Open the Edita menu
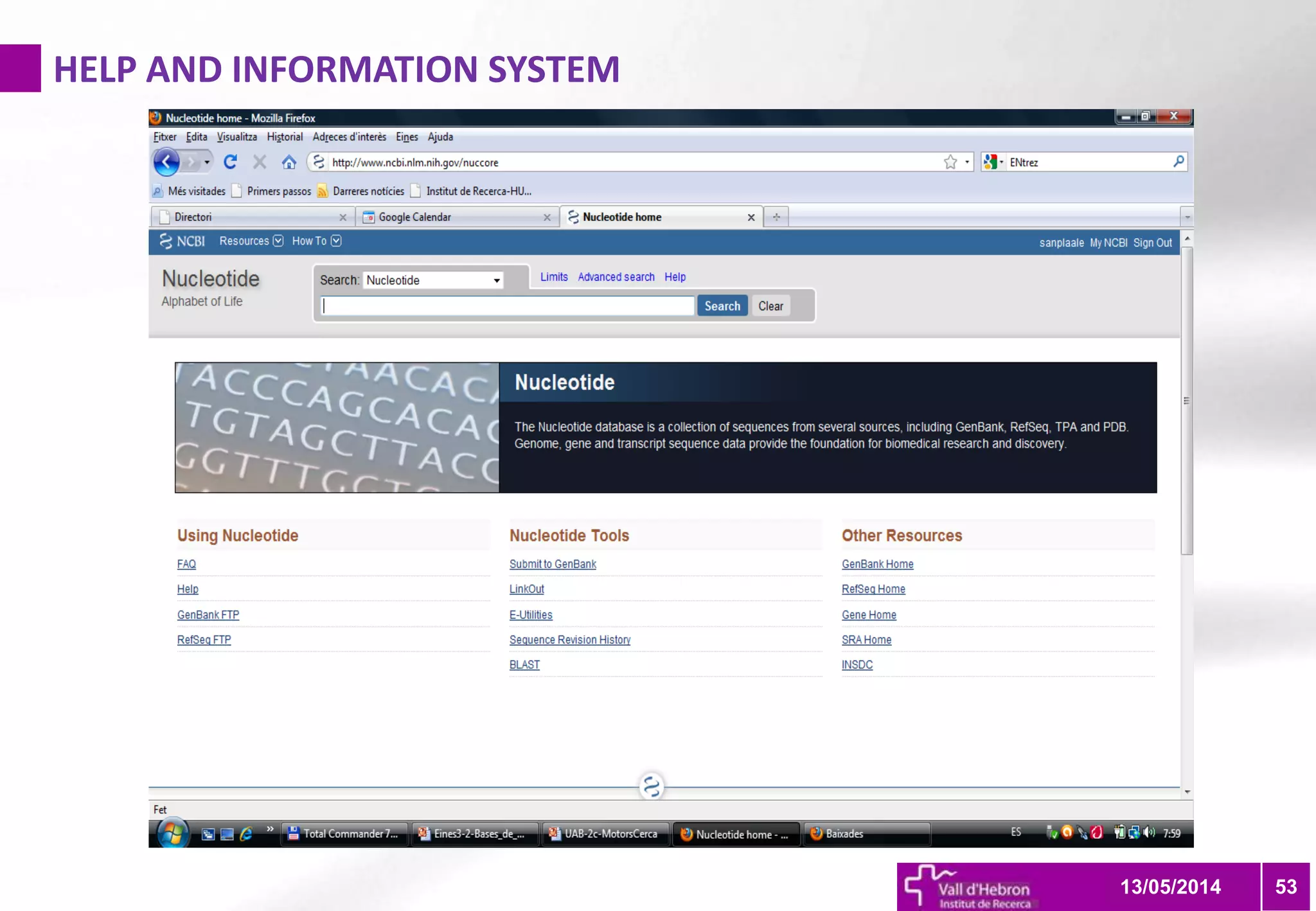Image resolution: width=1316 pixels, height=911 pixels. click(x=197, y=137)
